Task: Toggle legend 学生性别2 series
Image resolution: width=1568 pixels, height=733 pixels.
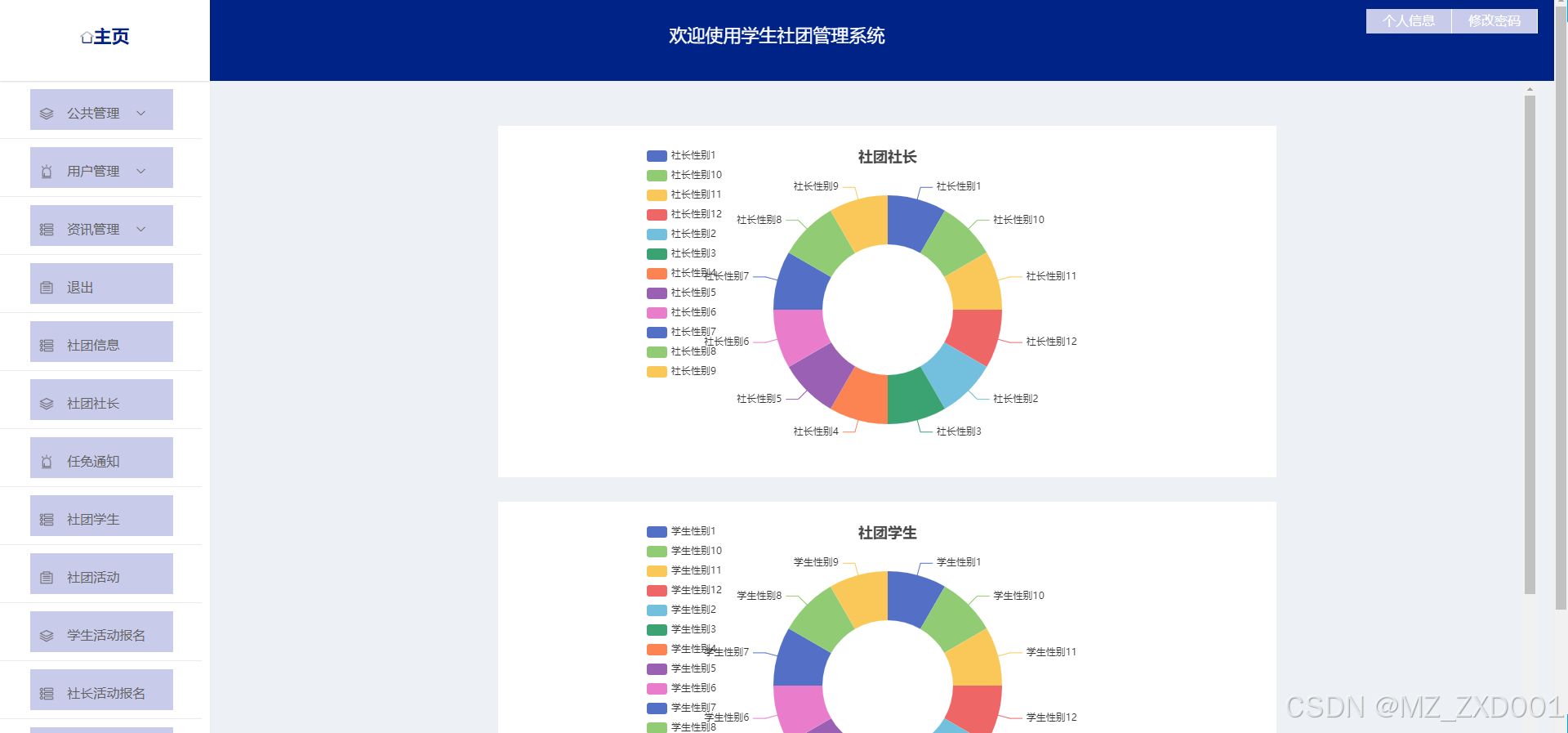Action: 681,610
